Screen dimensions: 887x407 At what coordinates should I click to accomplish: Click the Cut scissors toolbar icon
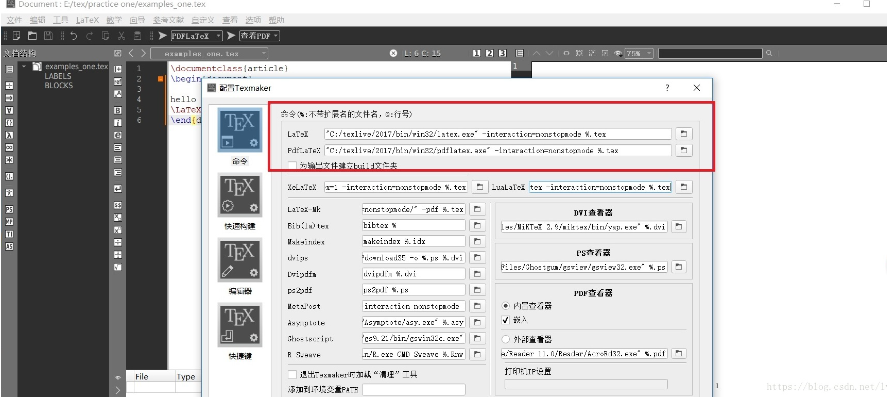121,36
